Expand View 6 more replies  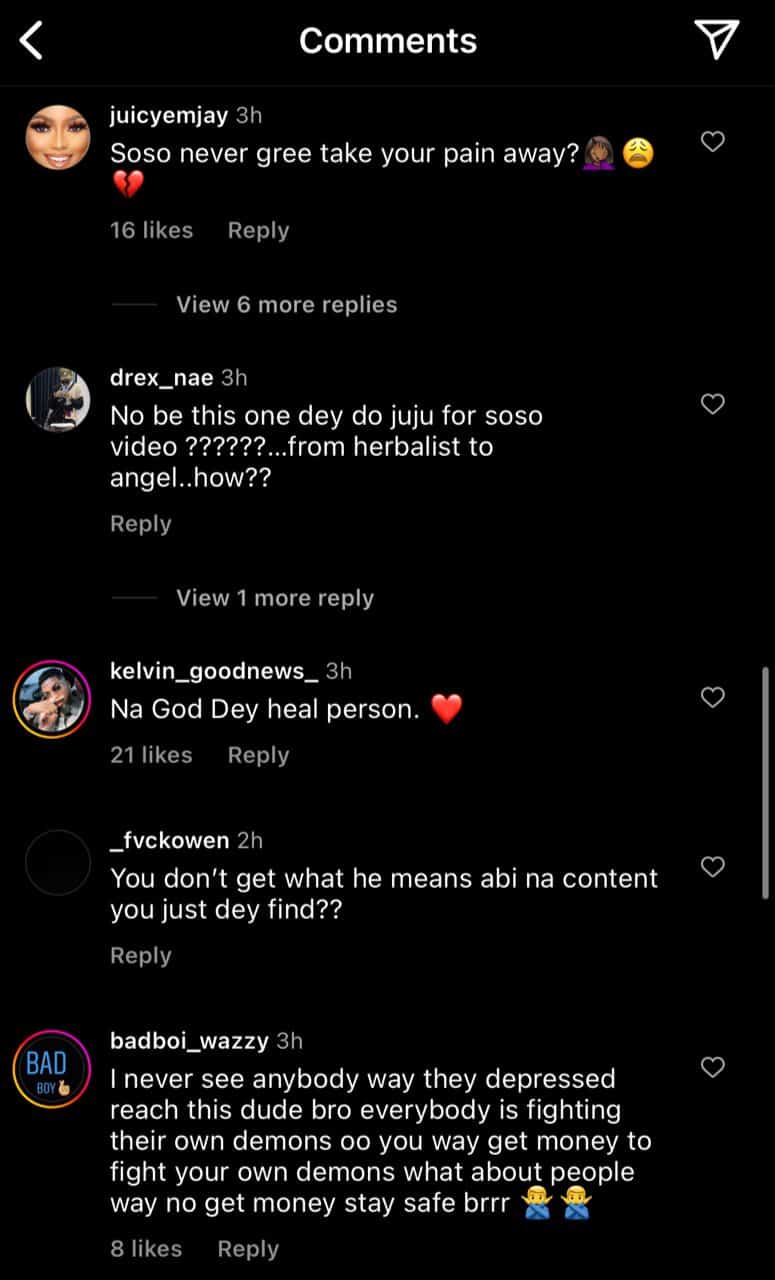(286, 305)
